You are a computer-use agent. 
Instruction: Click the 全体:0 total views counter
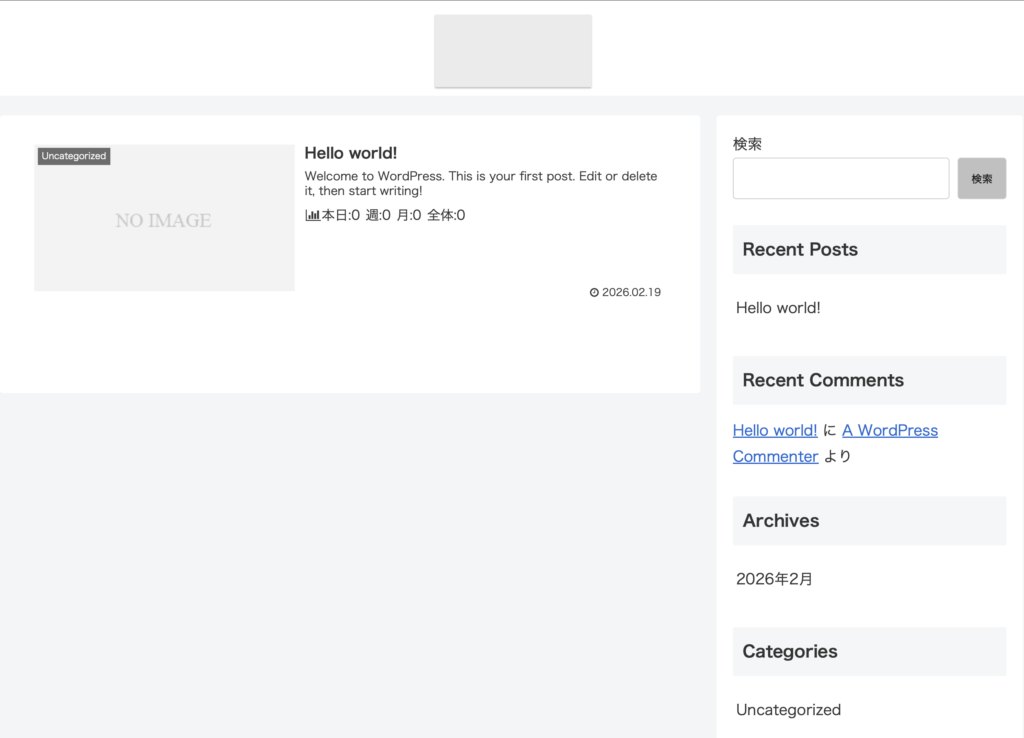[446, 215]
